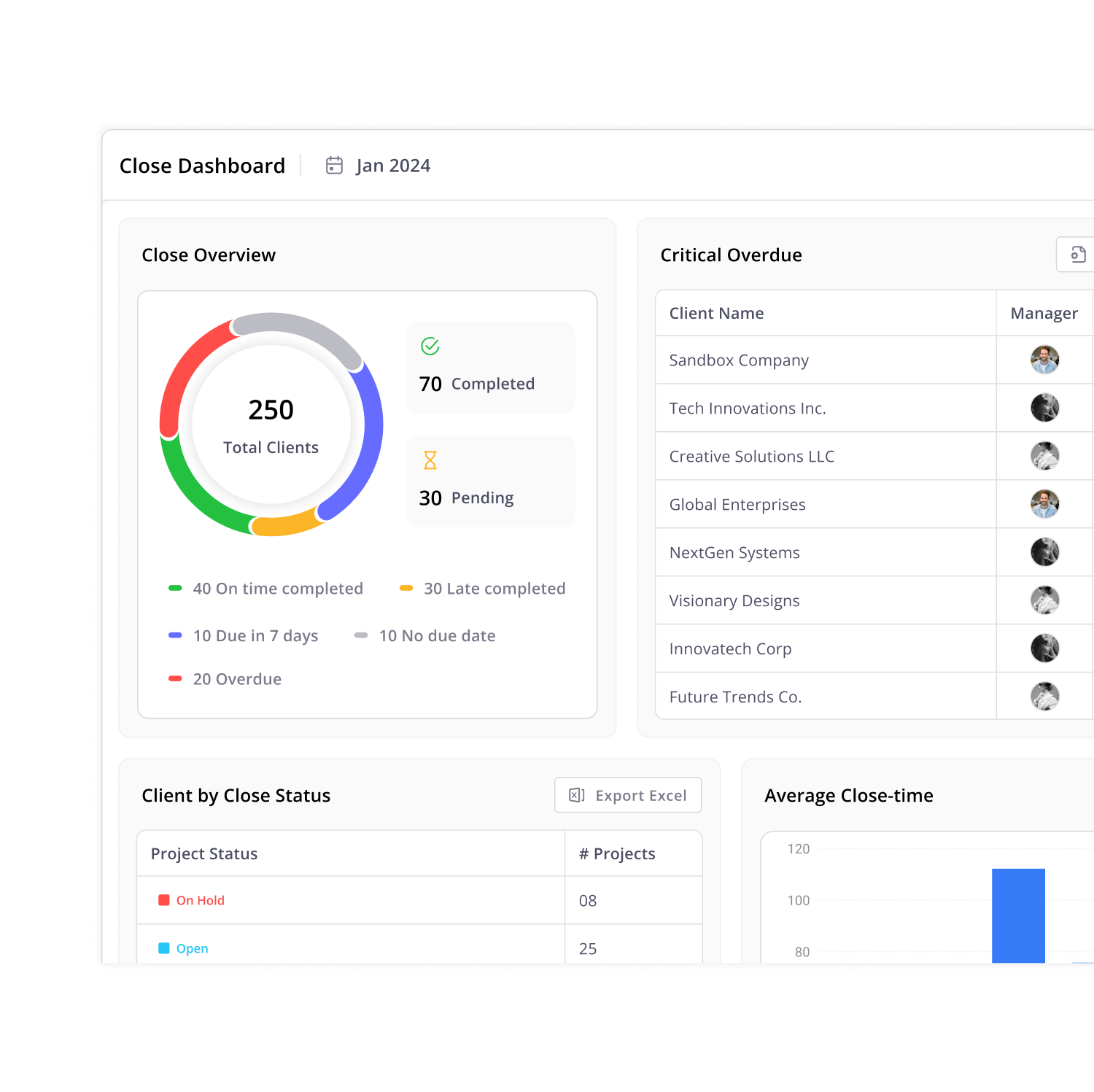Select Global Enterprises client name
This screenshot has height=1092, width=1094.
click(737, 505)
